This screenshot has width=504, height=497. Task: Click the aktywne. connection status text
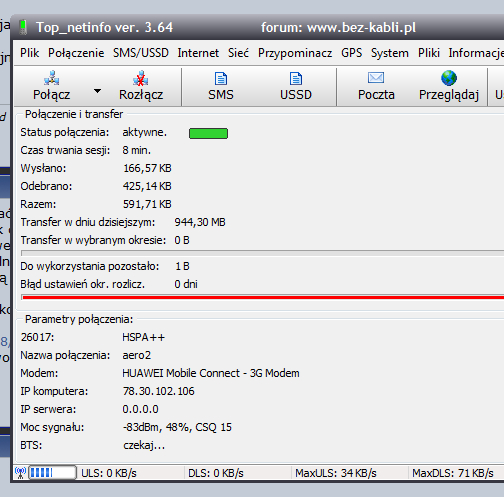tap(144, 132)
